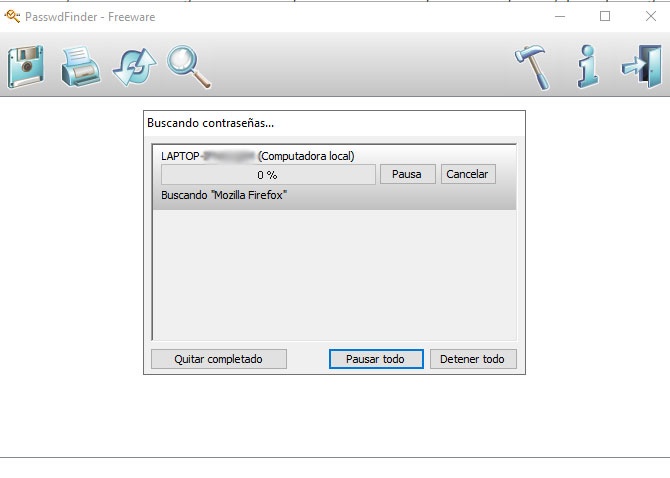Click the printer icon in toolbar
Screen dimensions: 670x478
pyautogui.click(x=81, y=67)
